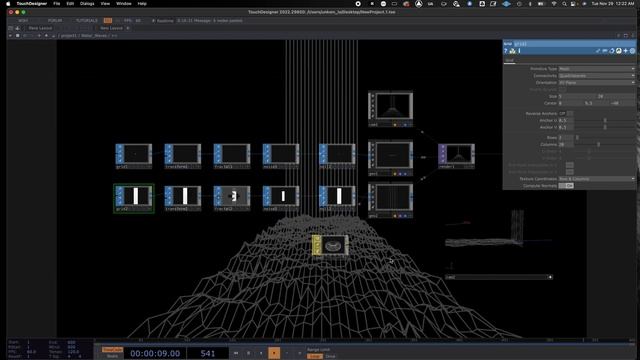Open the Connectivity dropdown

pos(596,76)
